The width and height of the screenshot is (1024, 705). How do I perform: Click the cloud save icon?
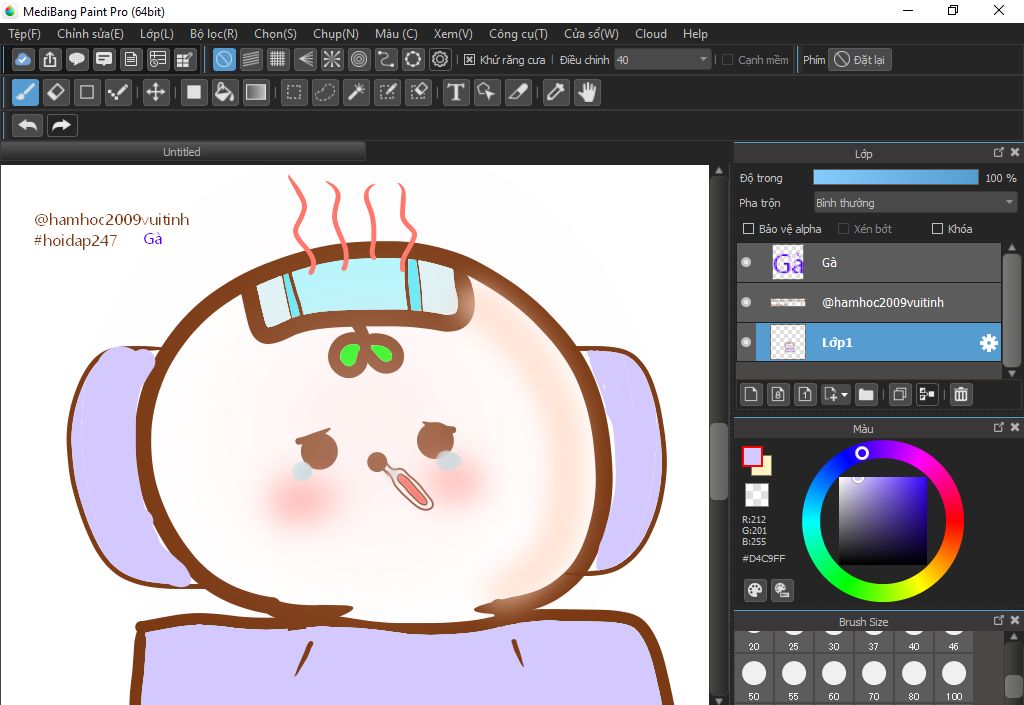[23, 60]
